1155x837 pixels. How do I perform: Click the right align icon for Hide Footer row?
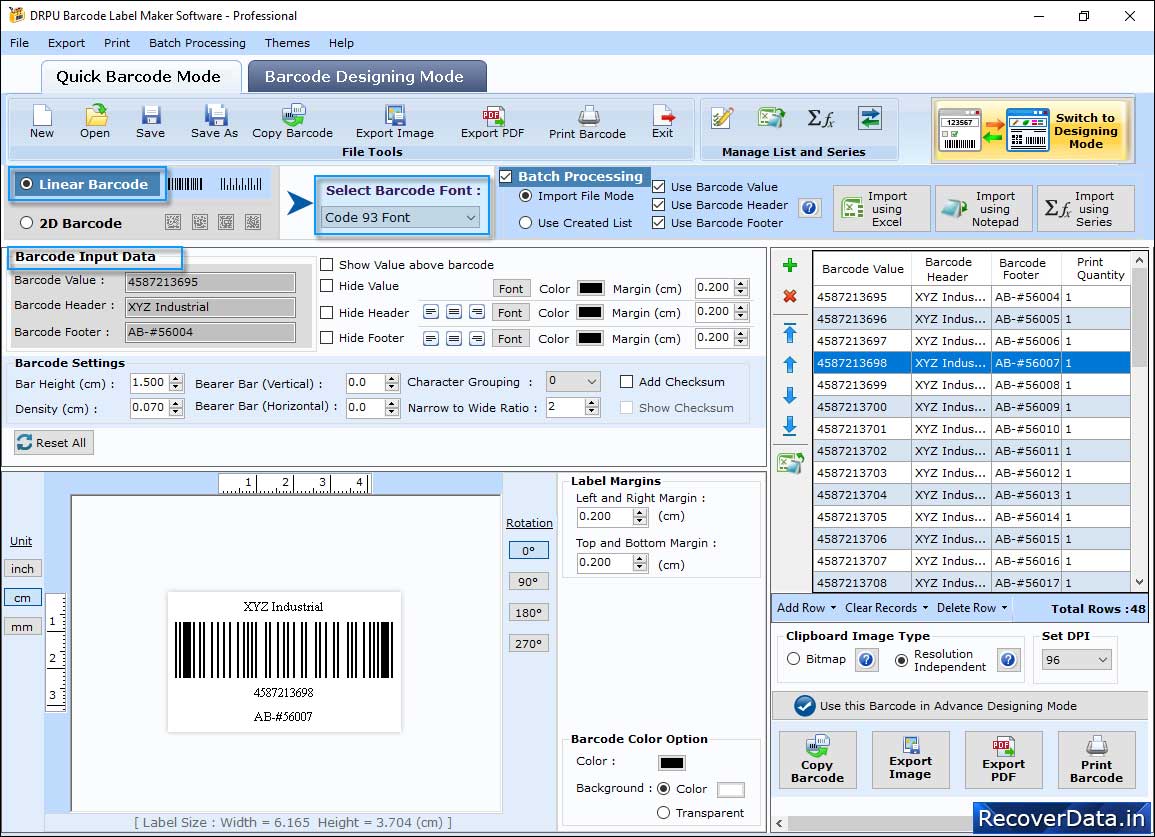point(477,339)
